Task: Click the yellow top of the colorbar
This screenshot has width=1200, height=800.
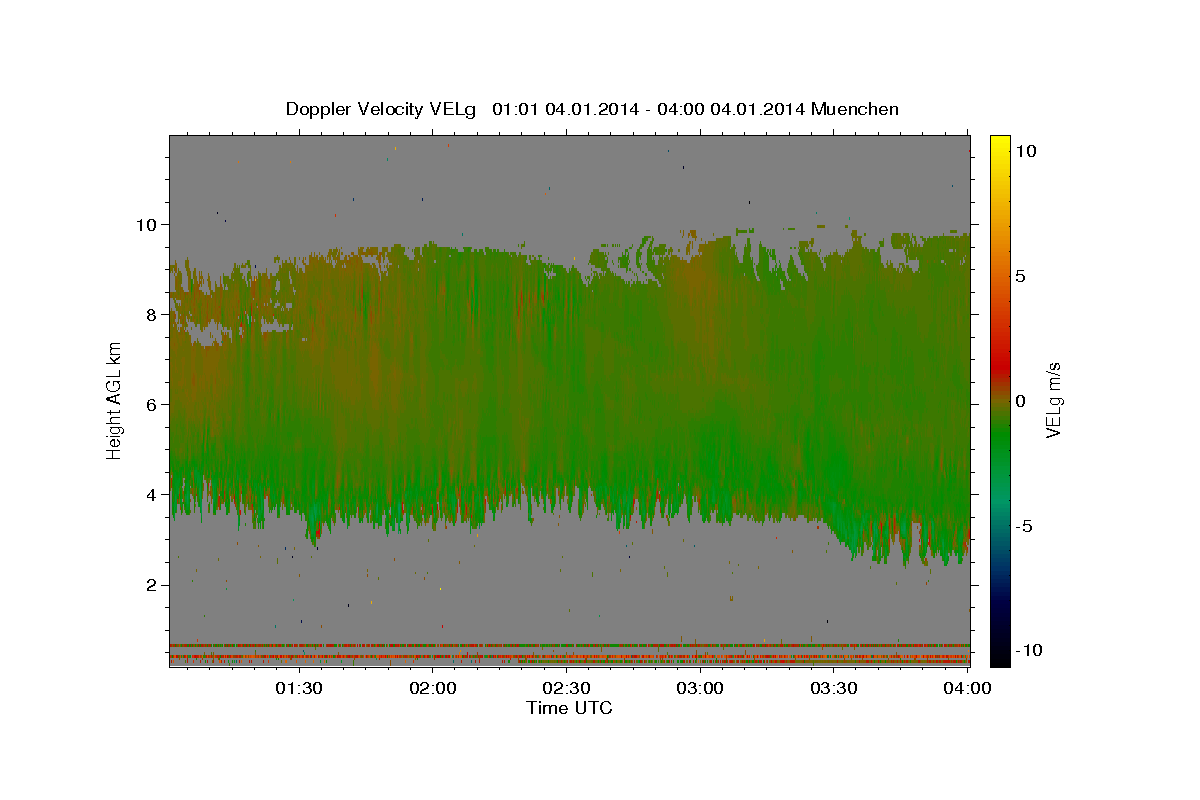Action: point(1000,143)
